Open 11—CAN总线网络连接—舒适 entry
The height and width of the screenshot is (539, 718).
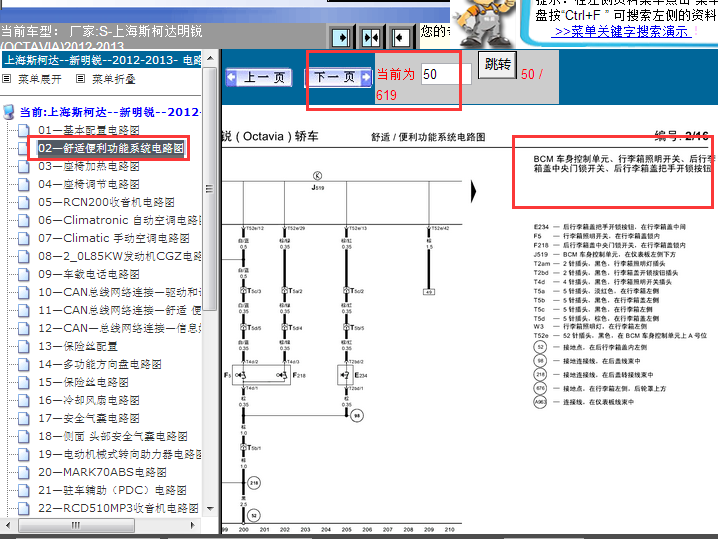(120, 310)
